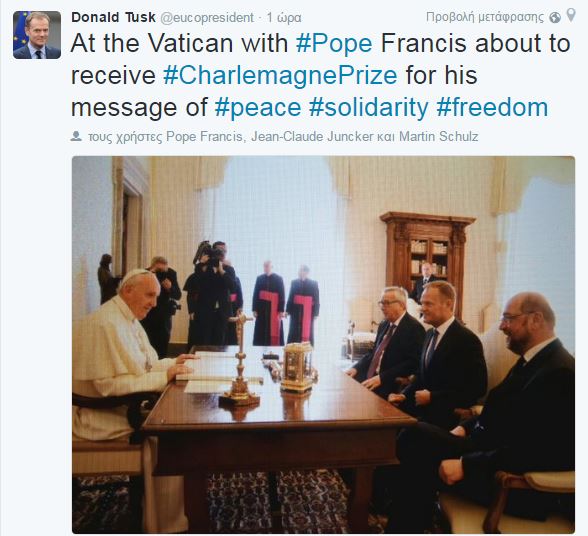Open tagged user Jean-Claude Juncker
Viewport: 588px width, 536px height.
311,137
